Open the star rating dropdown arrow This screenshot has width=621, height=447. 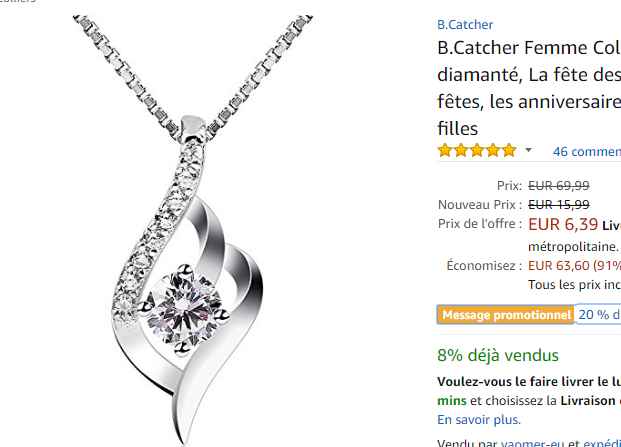click(x=528, y=150)
